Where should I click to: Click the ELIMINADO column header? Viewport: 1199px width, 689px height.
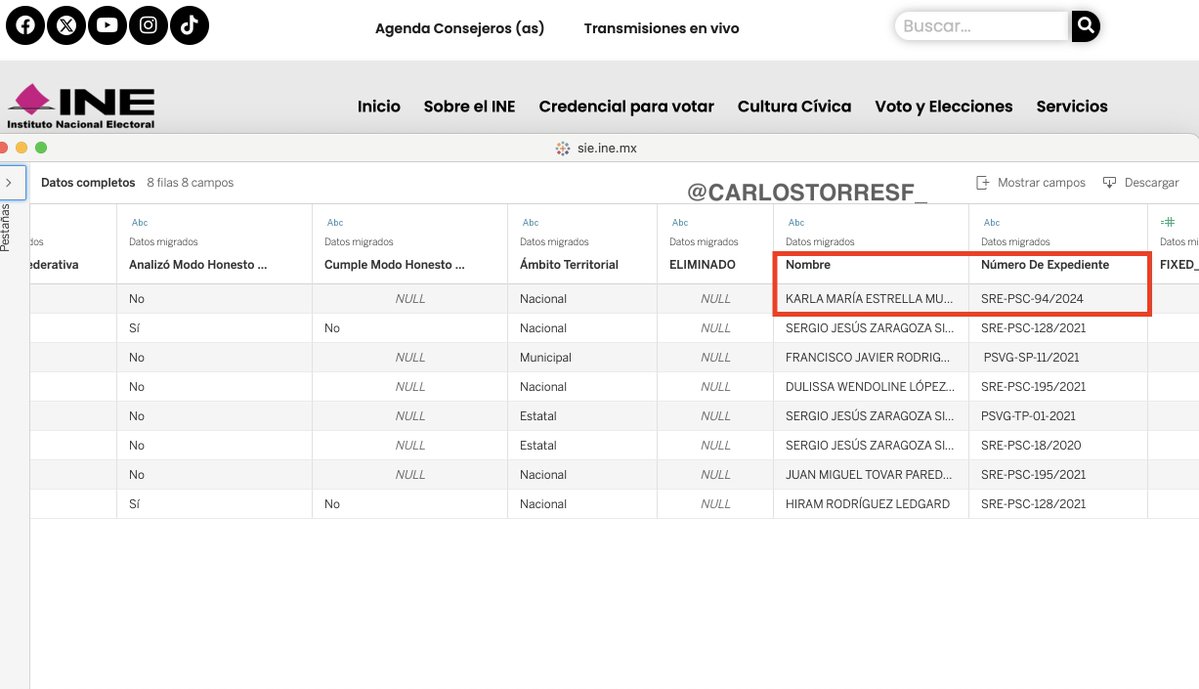coord(702,265)
